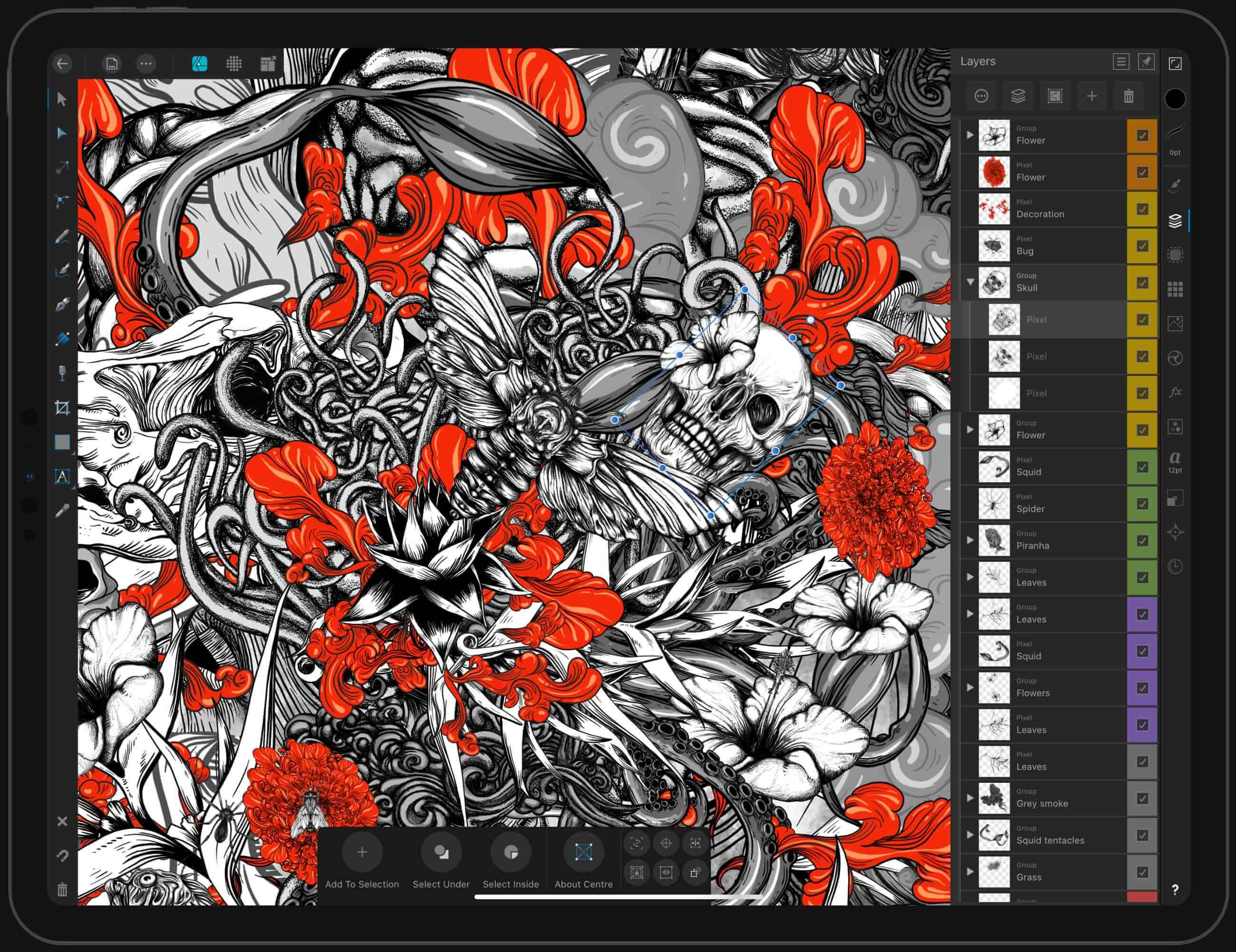Image resolution: width=1236 pixels, height=952 pixels.
Task: Collapse the Skull group
Action: 970,282
